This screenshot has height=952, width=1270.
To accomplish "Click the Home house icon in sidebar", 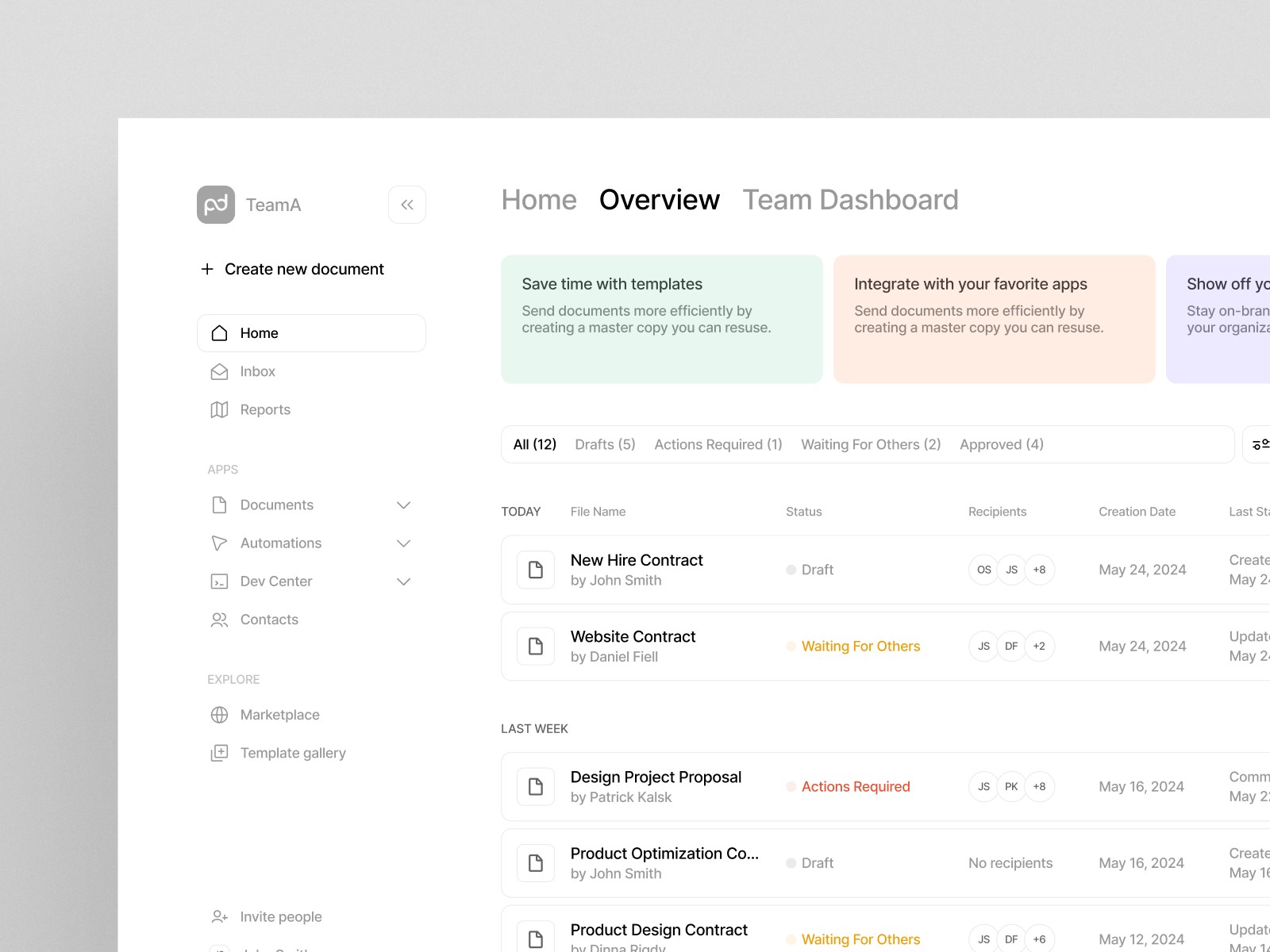I will click(x=220, y=333).
